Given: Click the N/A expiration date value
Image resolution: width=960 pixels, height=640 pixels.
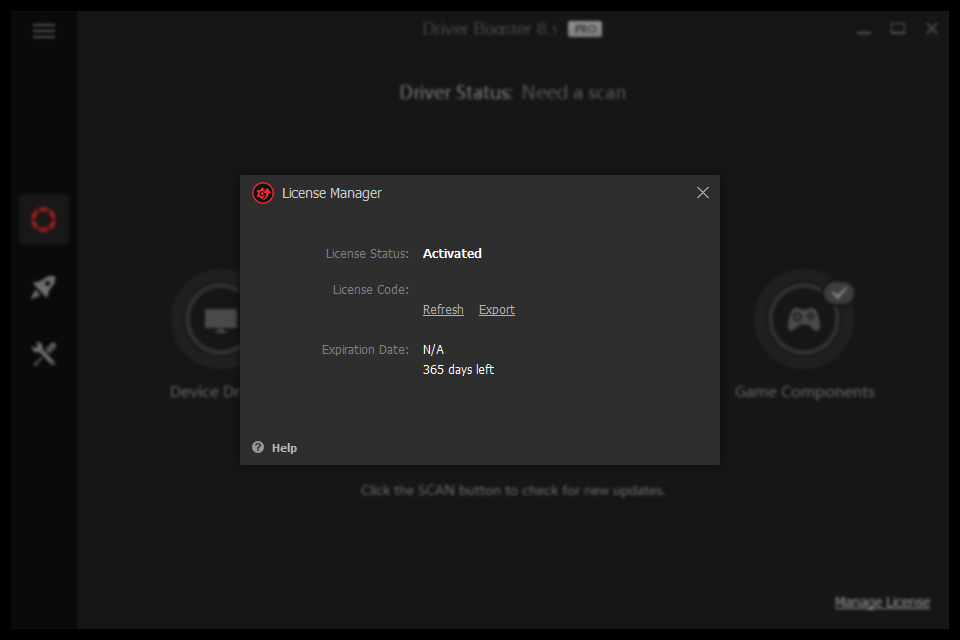Looking at the screenshot, I should pos(433,350).
